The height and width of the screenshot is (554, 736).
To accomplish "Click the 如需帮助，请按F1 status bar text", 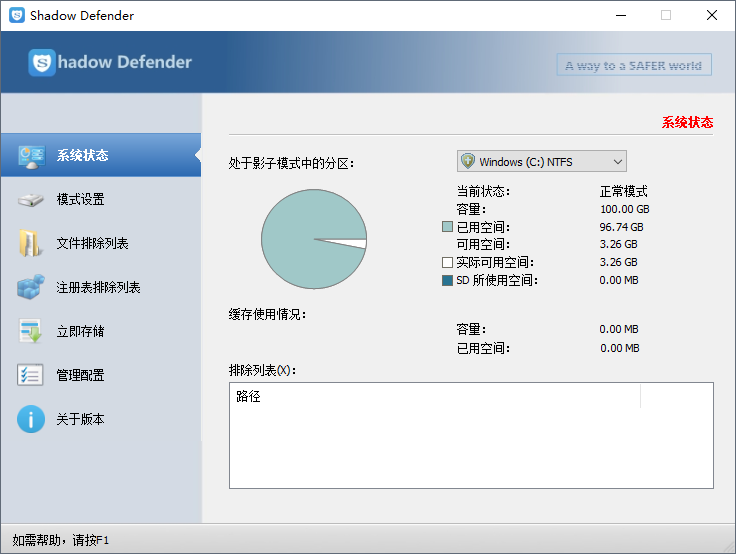I will click(61, 540).
